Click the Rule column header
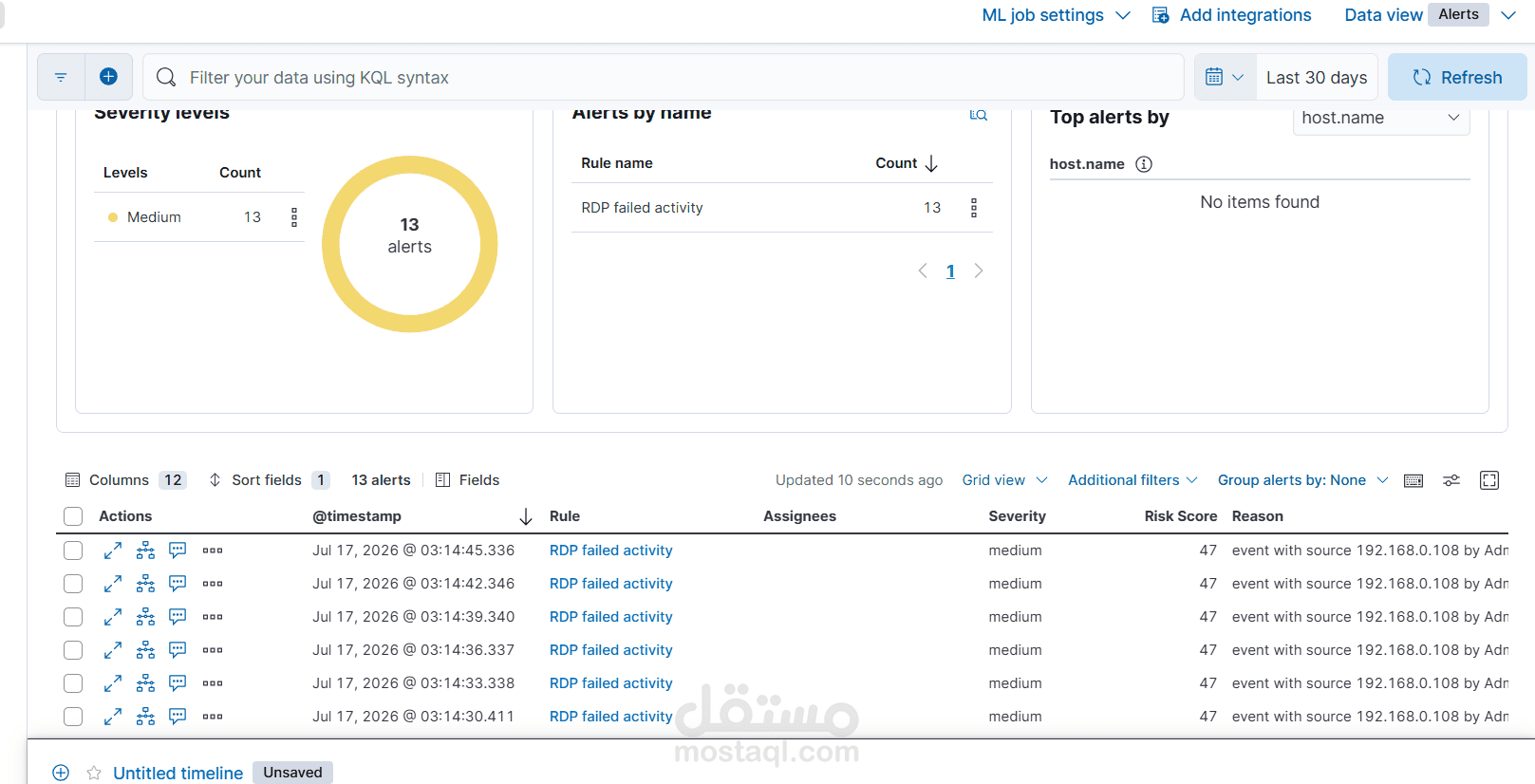1535x784 pixels. (x=565, y=516)
